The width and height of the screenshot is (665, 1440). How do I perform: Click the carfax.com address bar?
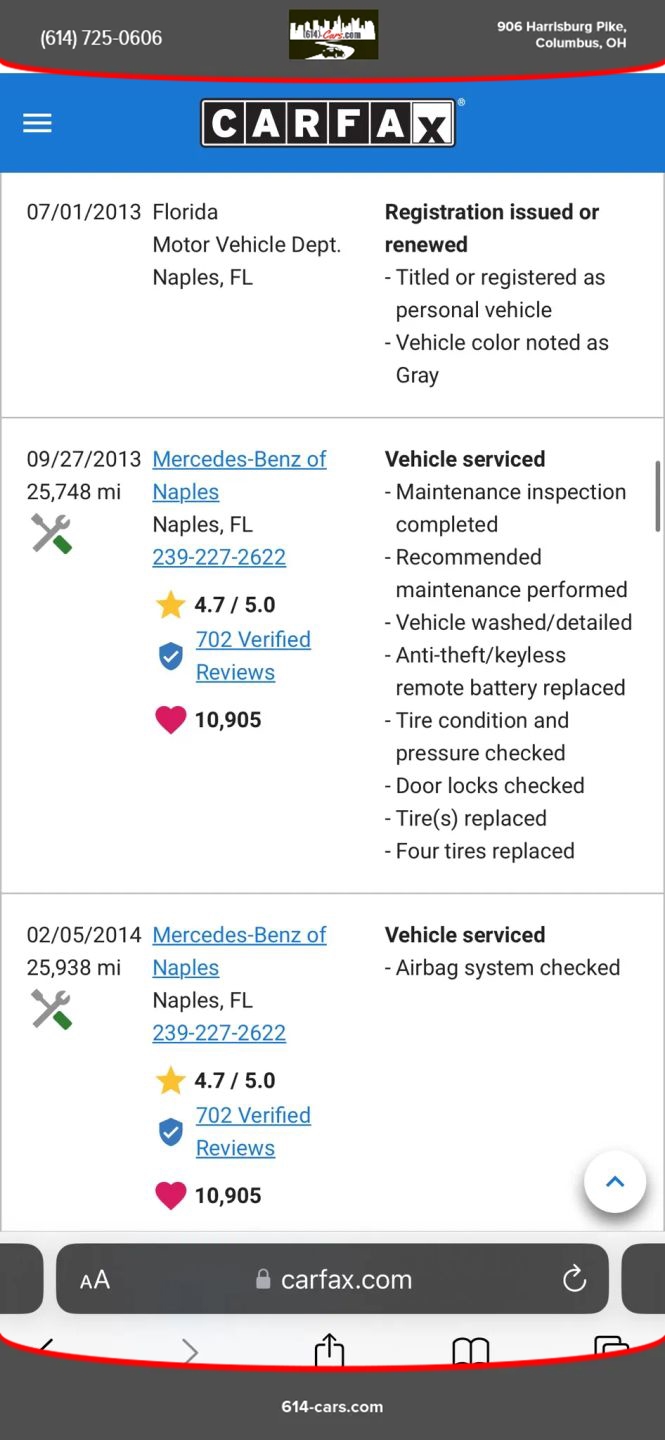point(345,1280)
